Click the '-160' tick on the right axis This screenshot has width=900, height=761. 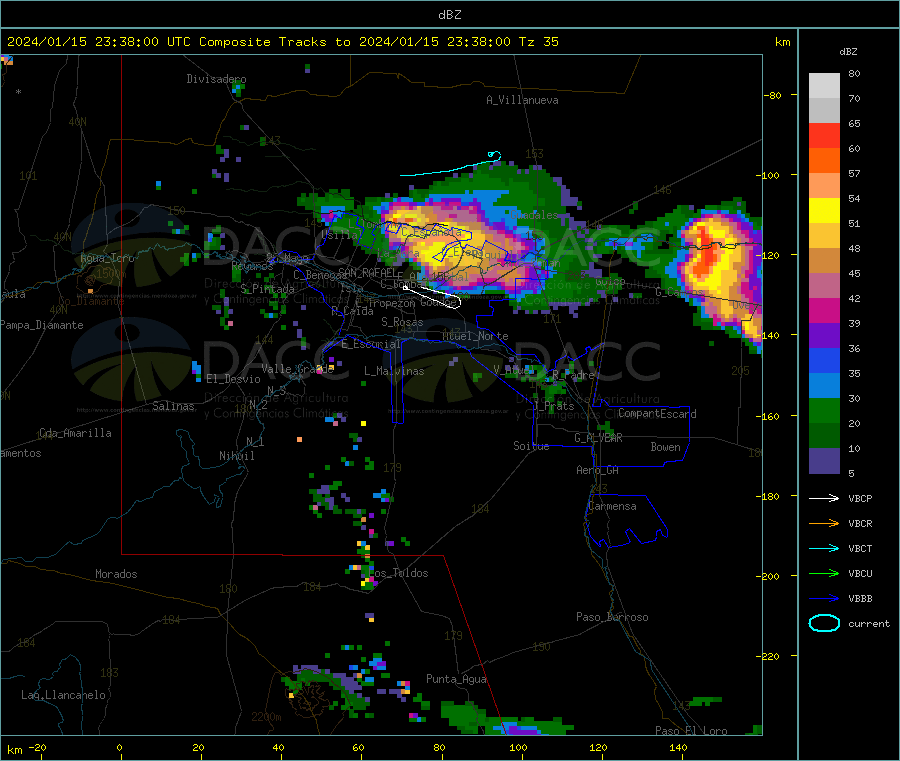click(x=769, y=416)
